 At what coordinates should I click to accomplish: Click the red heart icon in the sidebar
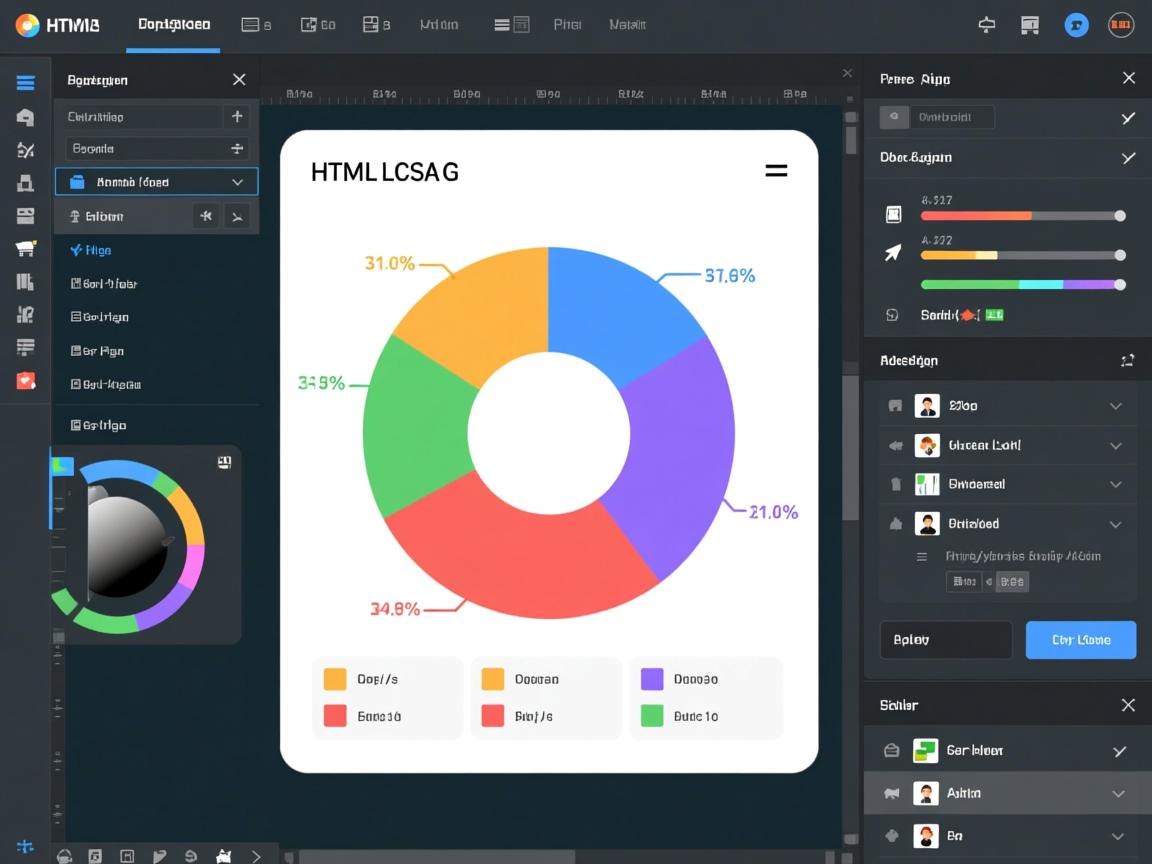[x=25, y=380]
